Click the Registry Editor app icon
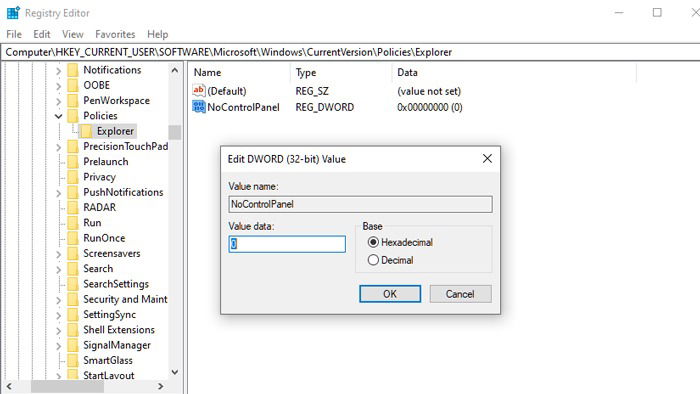Screen dimensions: 700x394 coord(13,12)
